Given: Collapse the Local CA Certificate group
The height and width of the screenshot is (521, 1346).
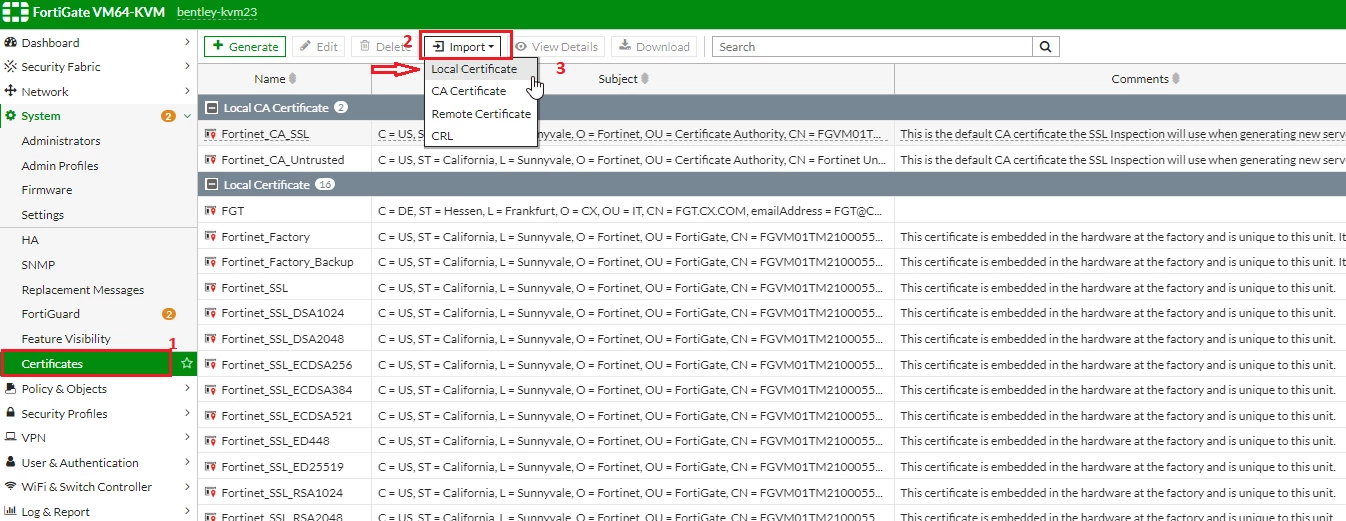Looking at the screenshot, I should (211, 108).
